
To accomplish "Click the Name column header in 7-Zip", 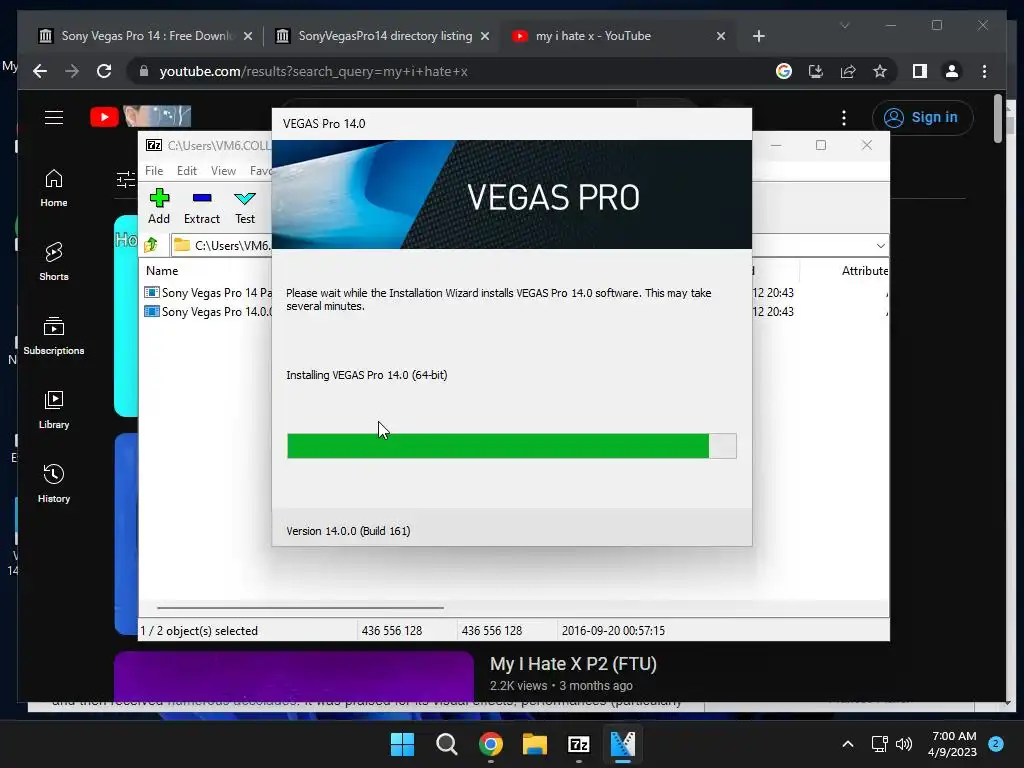I will pyautogui.click(x=162, y=270).
